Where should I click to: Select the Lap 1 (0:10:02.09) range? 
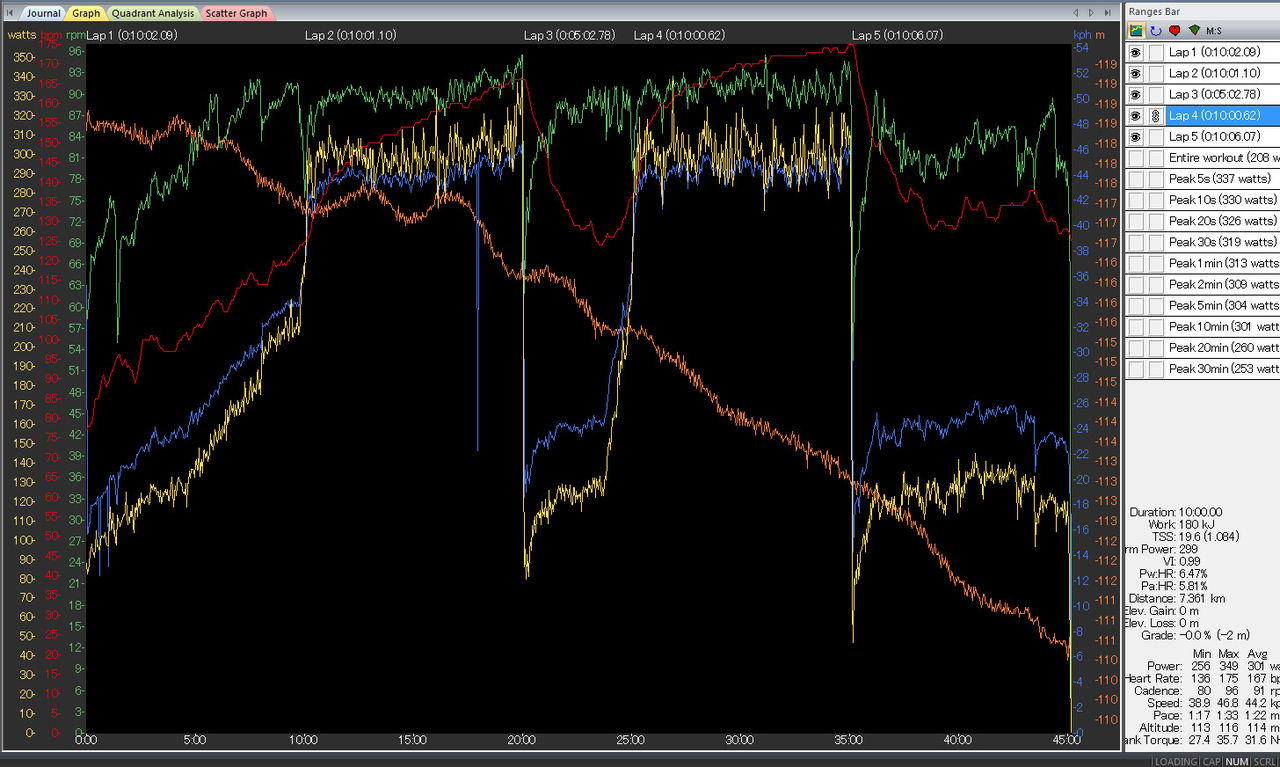click(x=1222, y=52)
